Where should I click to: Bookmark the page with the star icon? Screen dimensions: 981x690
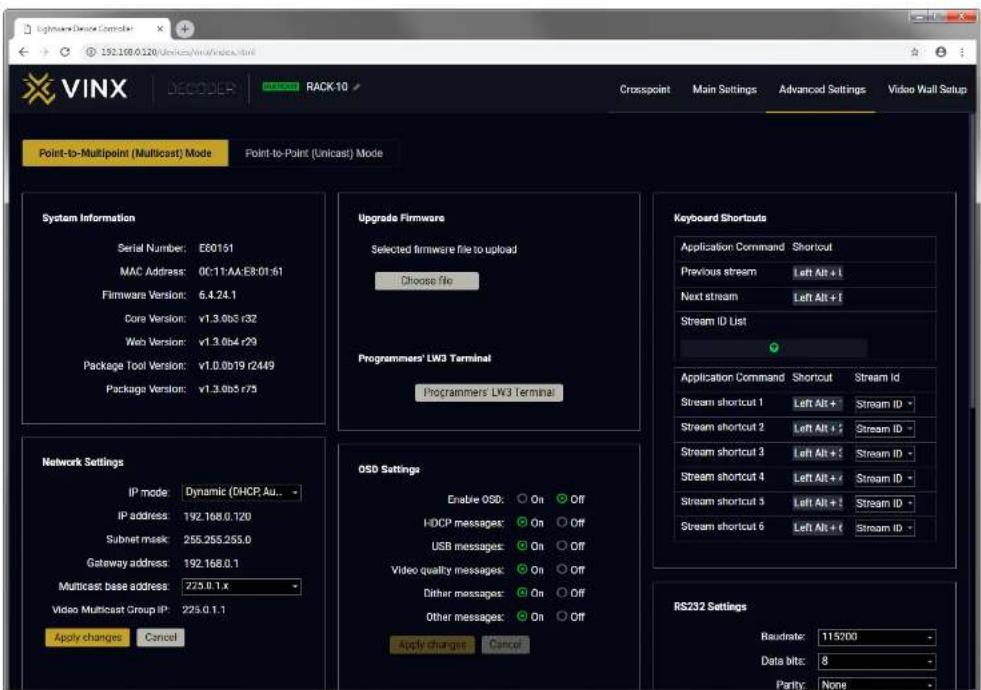(x=915, y=52)
